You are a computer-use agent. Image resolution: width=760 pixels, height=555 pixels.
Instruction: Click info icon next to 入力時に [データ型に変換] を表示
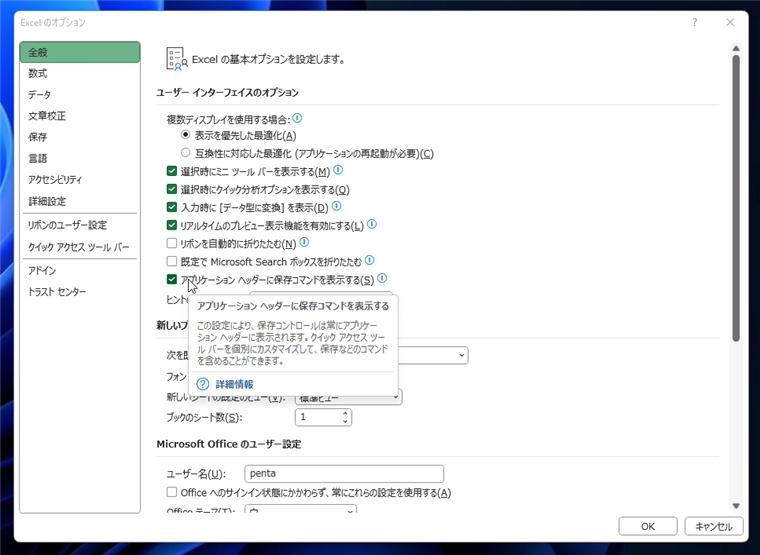tap(336, 206)
